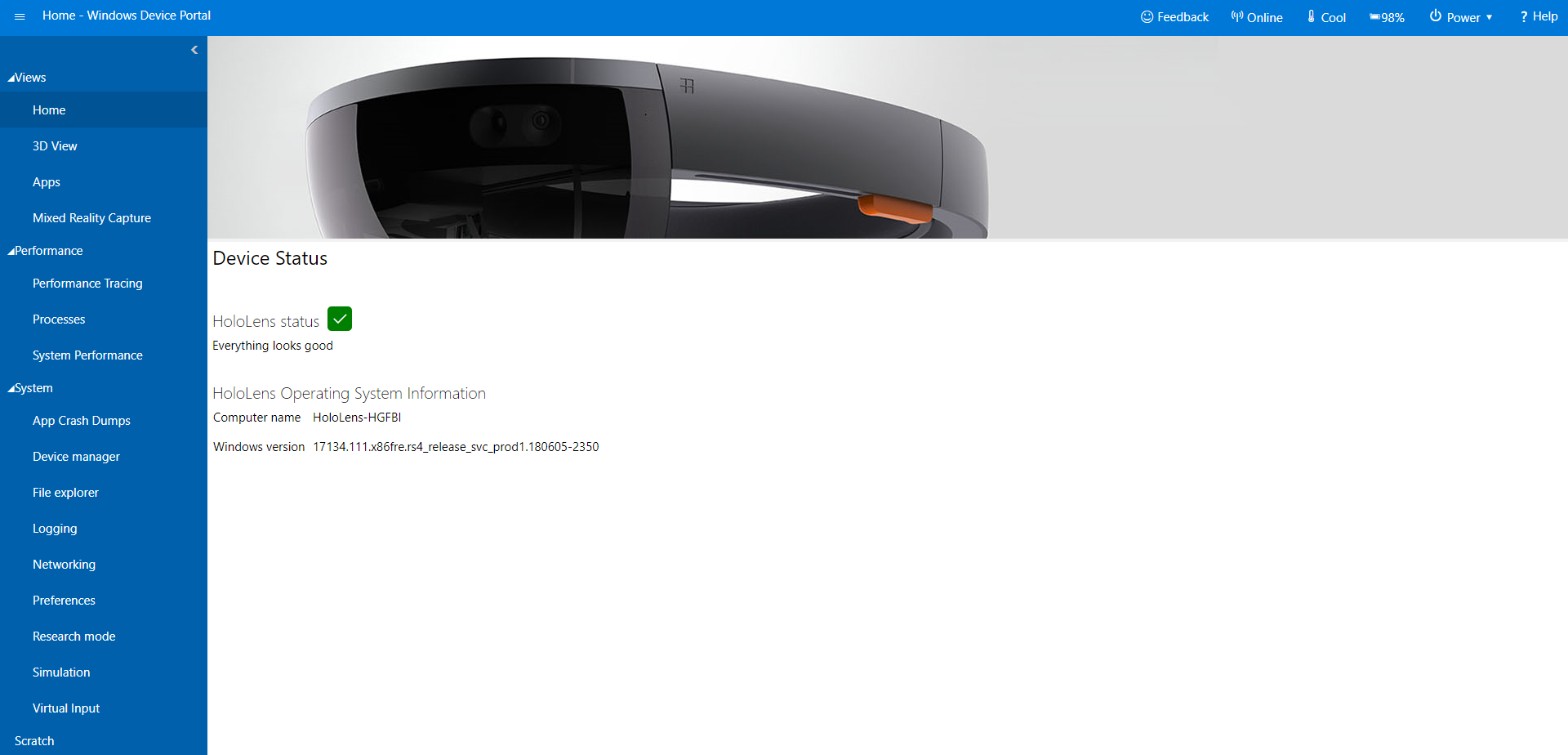The image size is (1568, 755).
Task: Open the 3D View page
Action: point(104,146)
